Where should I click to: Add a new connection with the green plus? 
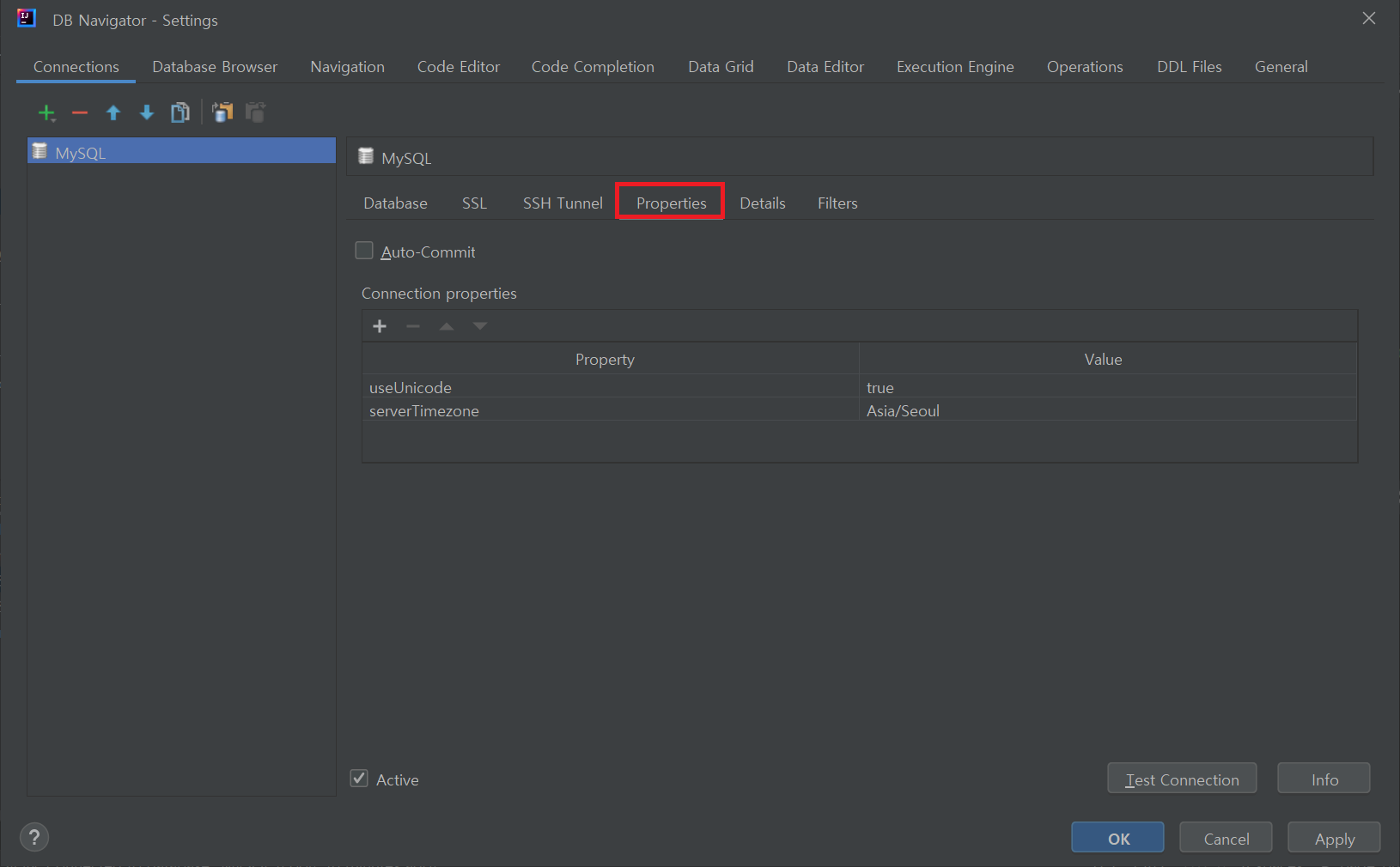click(x=46, y=112)
